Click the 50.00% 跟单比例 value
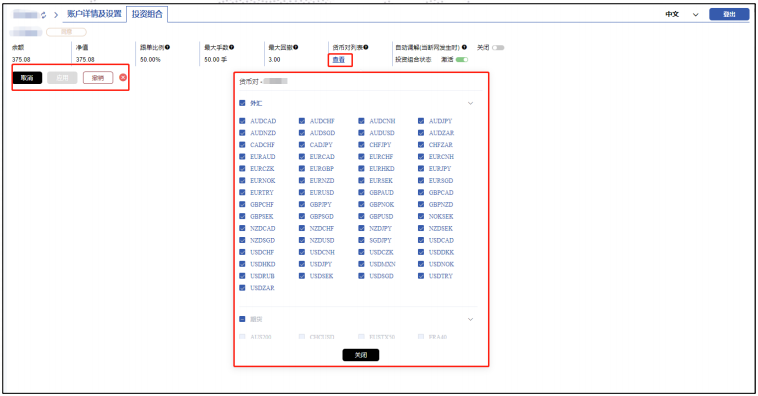The image size is (758, 396). coord(150,59)
